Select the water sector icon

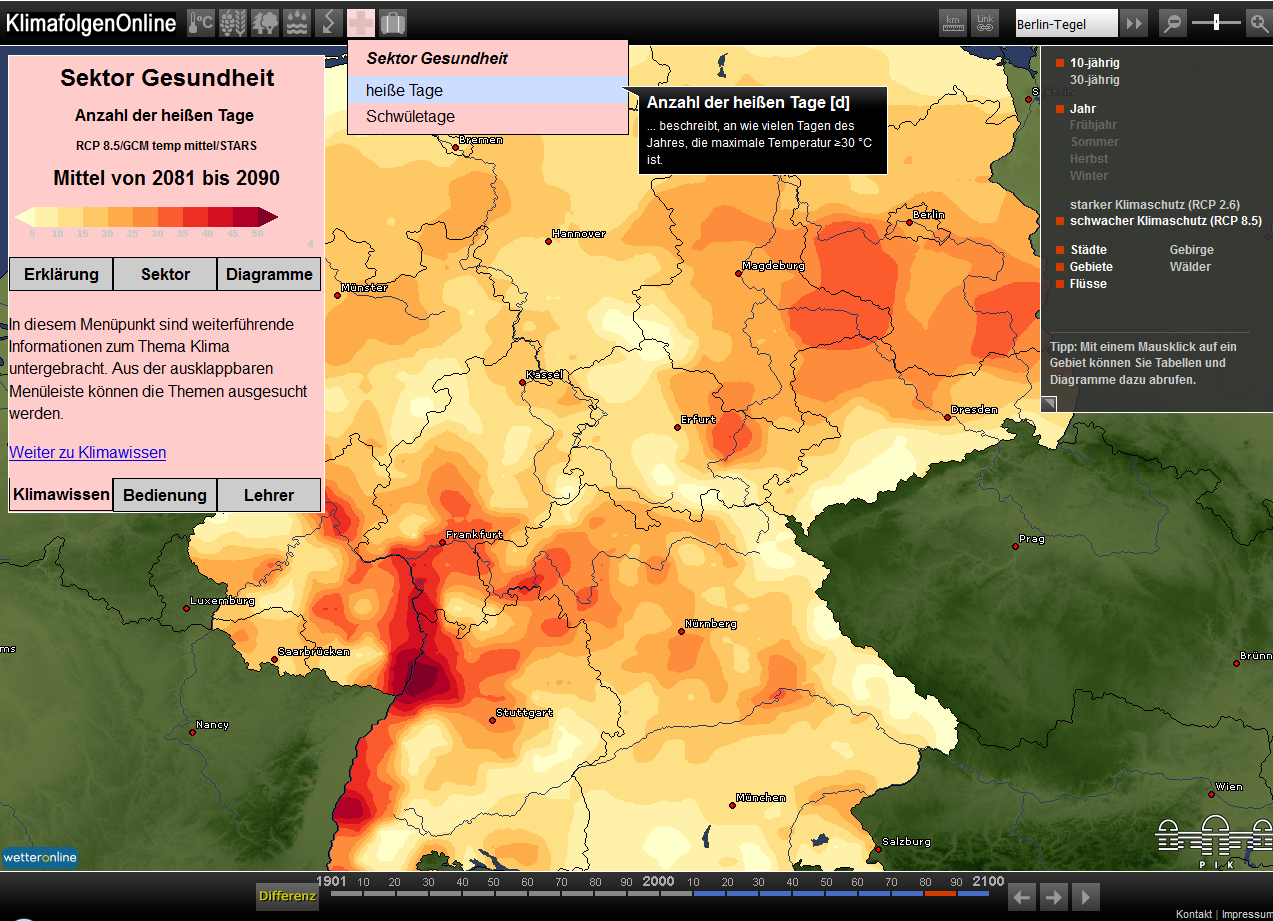click(297, 22)
